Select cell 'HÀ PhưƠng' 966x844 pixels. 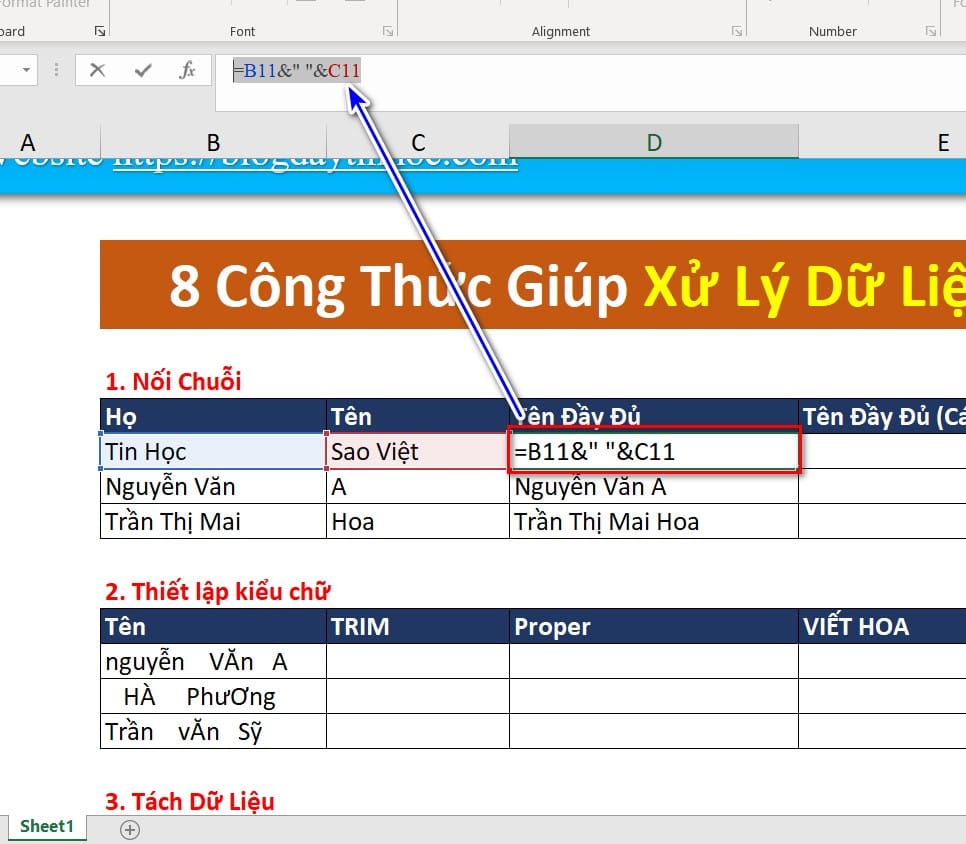click(x=213, y=697)
